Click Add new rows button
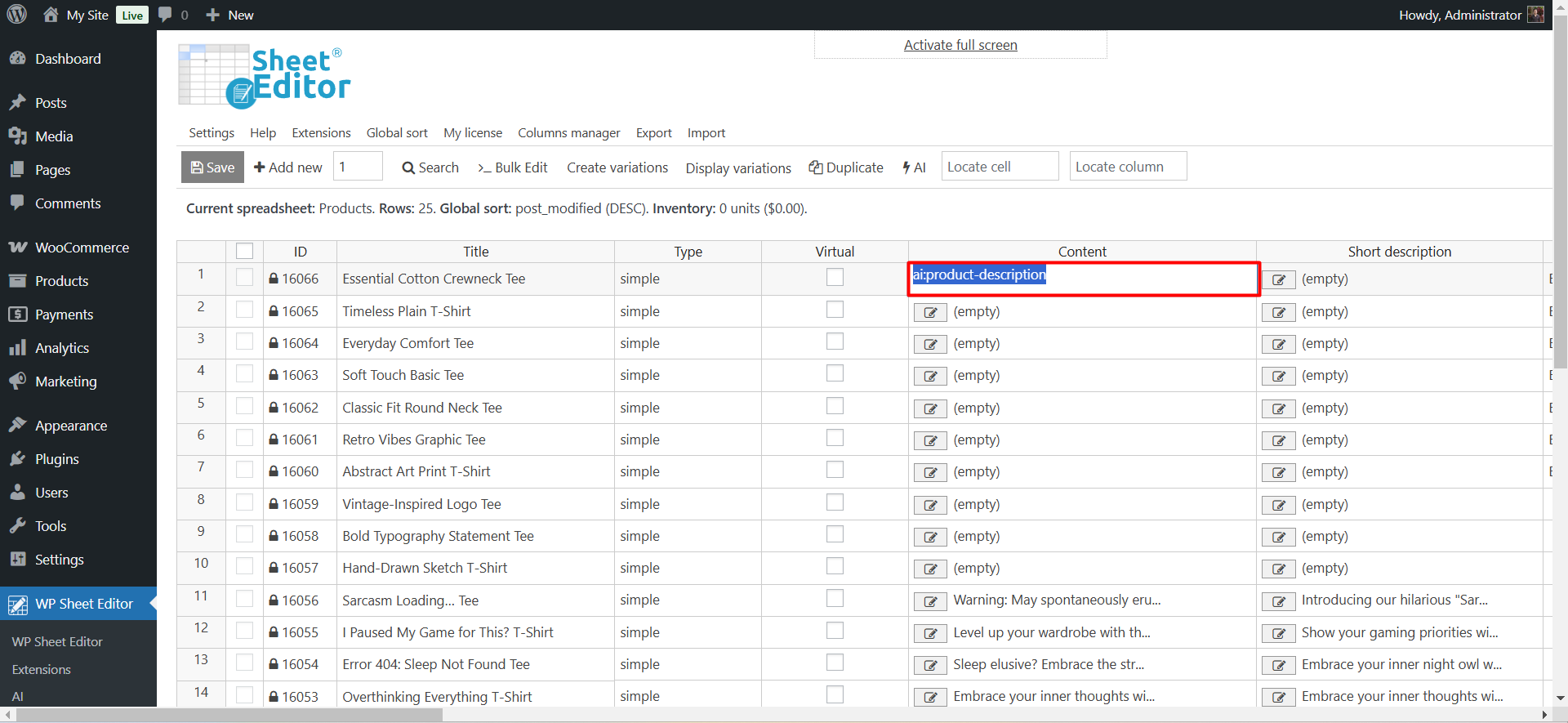 (x=288, y=167)
